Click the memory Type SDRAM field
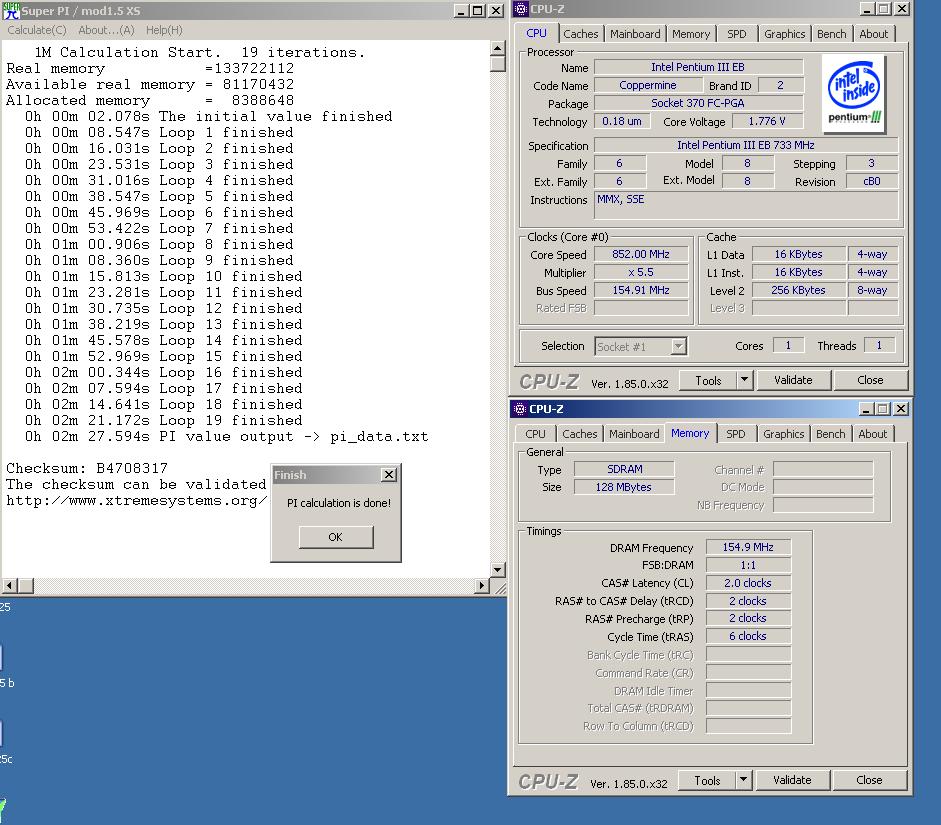941x825 pixels. (624, 469)
